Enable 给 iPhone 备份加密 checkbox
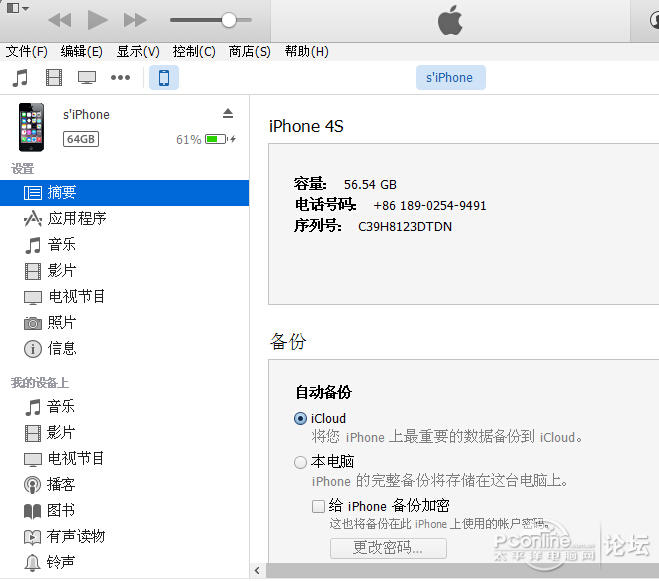Screen dimensions: 659x581 pos(319,506)
